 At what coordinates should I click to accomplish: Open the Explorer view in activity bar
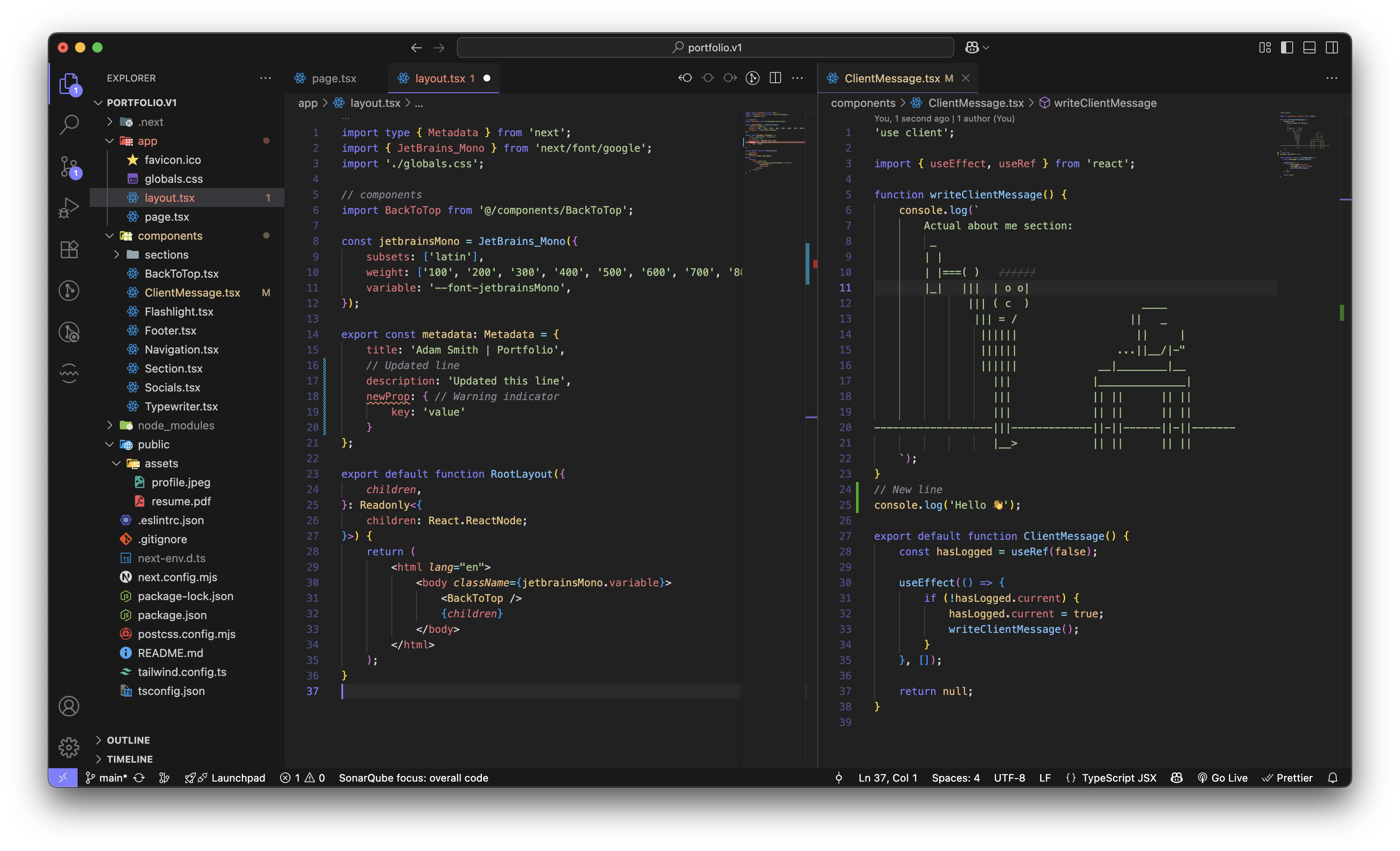point(69,84)
